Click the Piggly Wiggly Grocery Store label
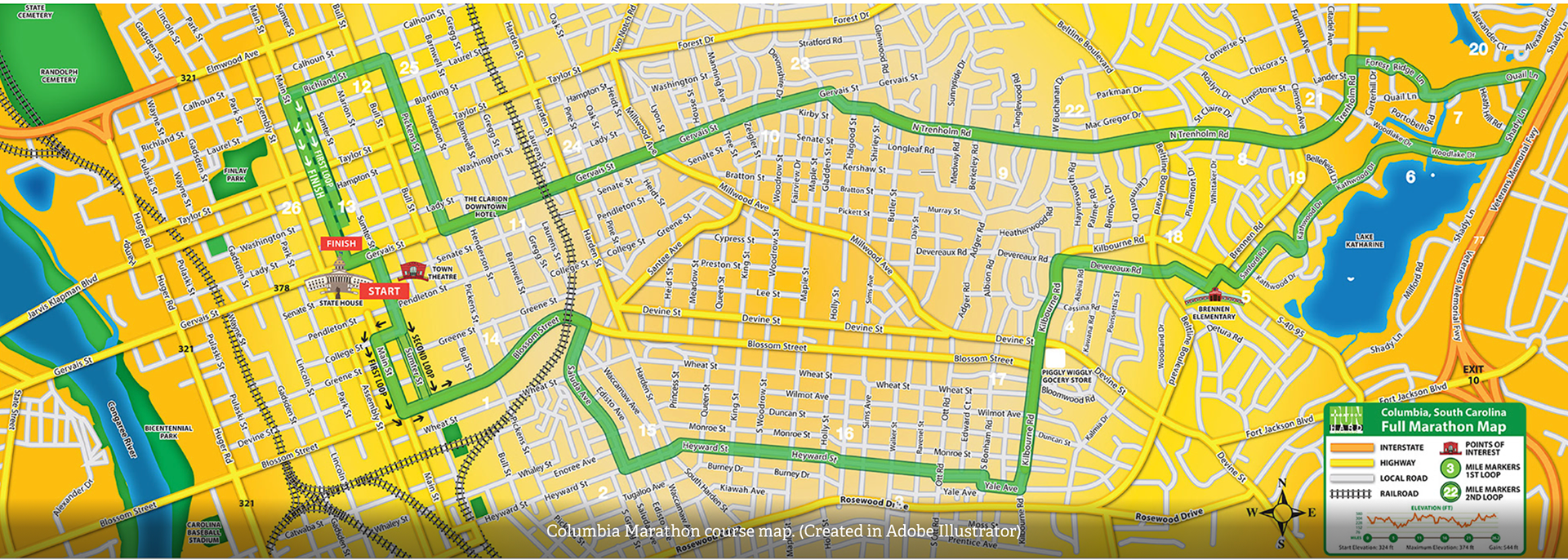The image size is (1568, 560). pyautogui.click(x=1067, y=376)
